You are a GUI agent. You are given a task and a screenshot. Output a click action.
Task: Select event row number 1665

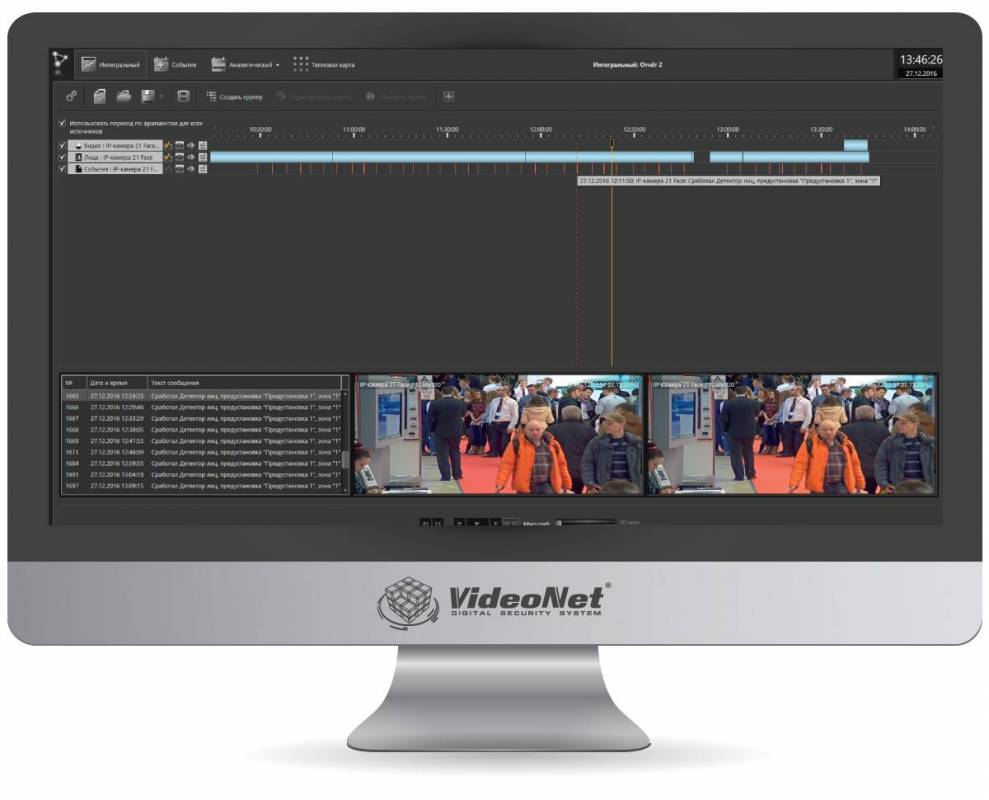point(202,396)
